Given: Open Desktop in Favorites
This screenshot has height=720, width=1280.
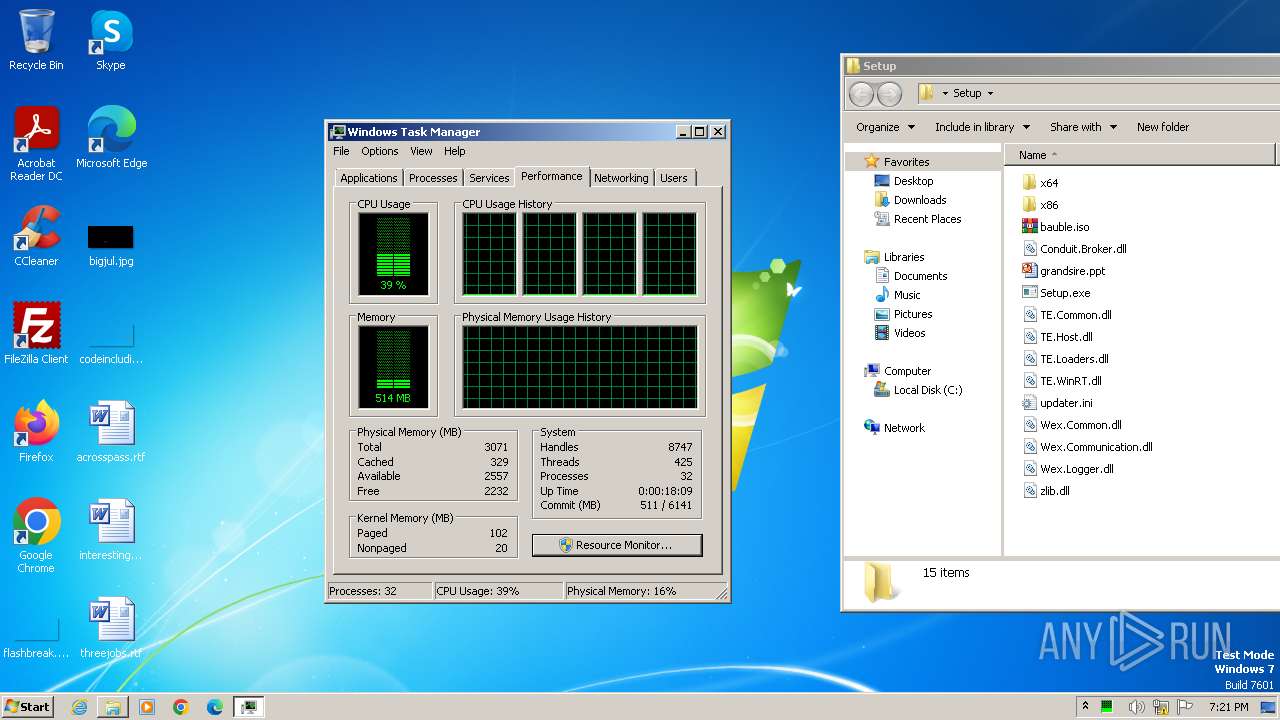Looking at the screenshot, I should (x=903, y=181).
